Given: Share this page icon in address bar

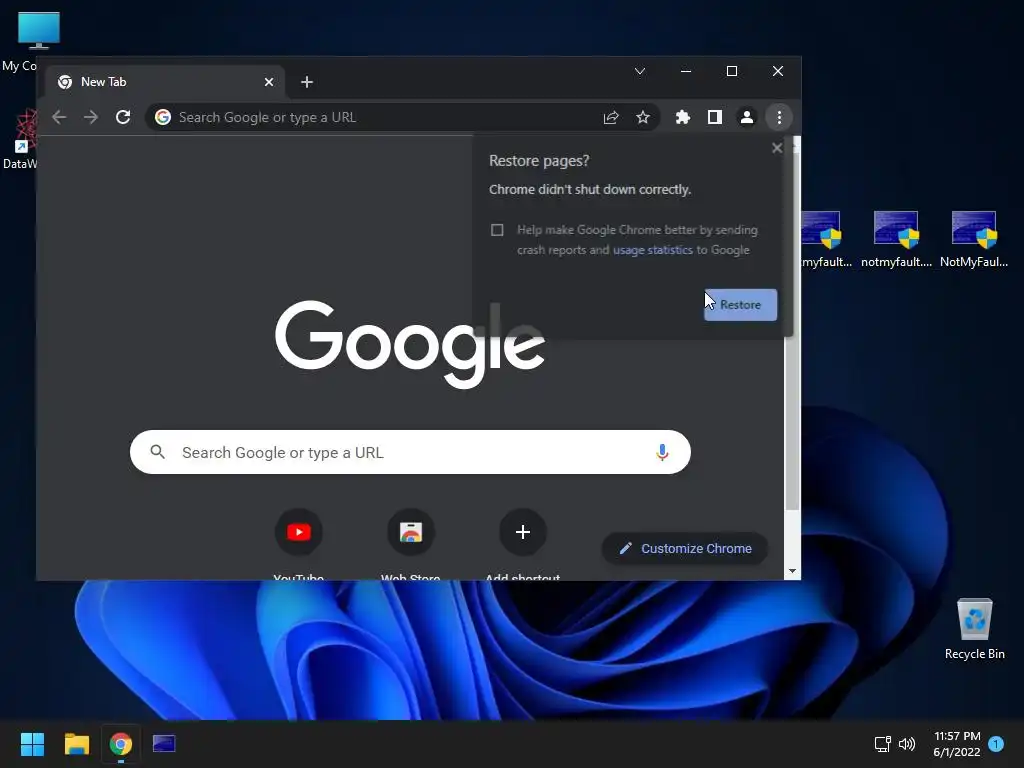Looking at the screenshot, I should click(611, 117).
